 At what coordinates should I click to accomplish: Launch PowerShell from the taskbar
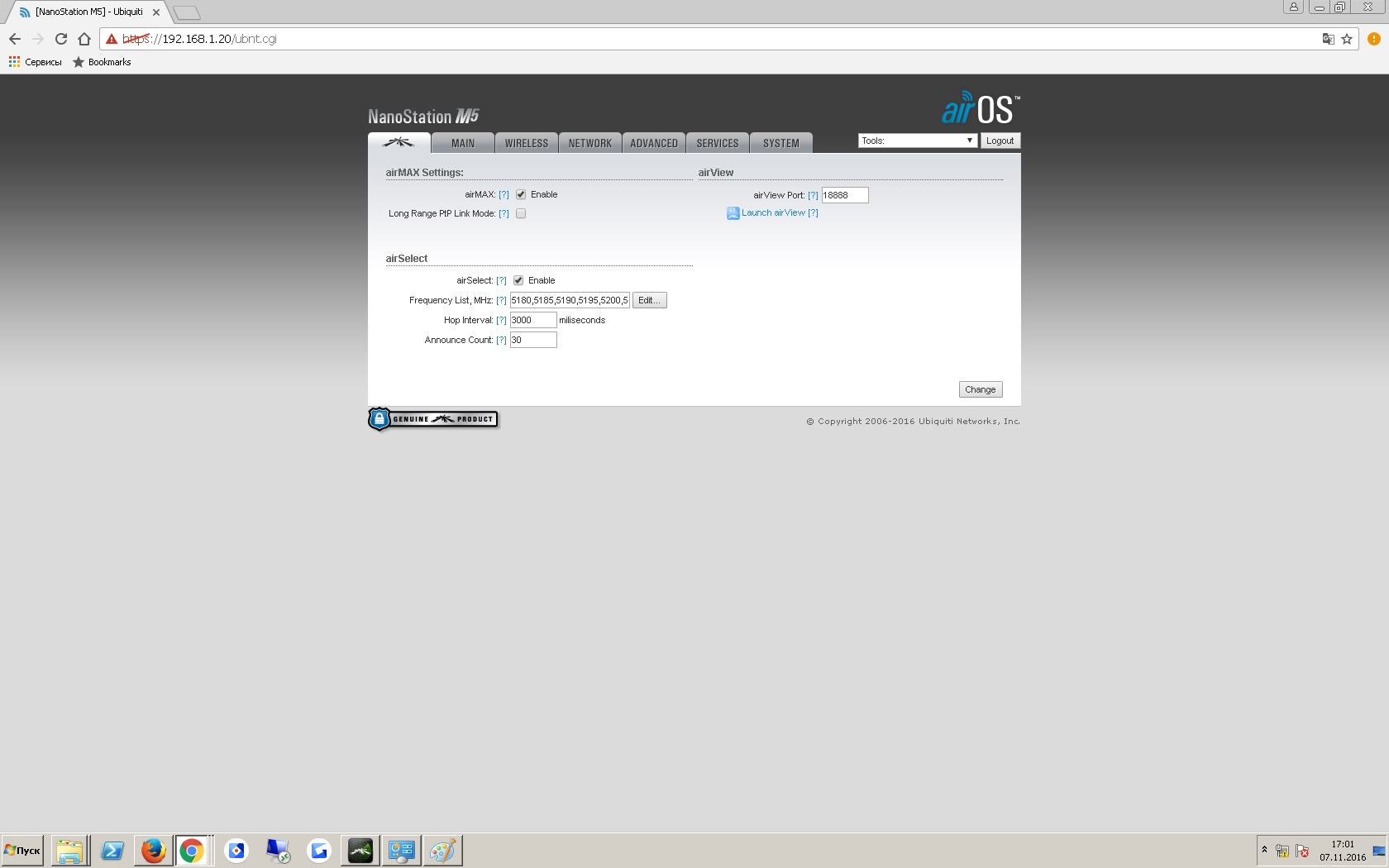(x=112, y=851)
